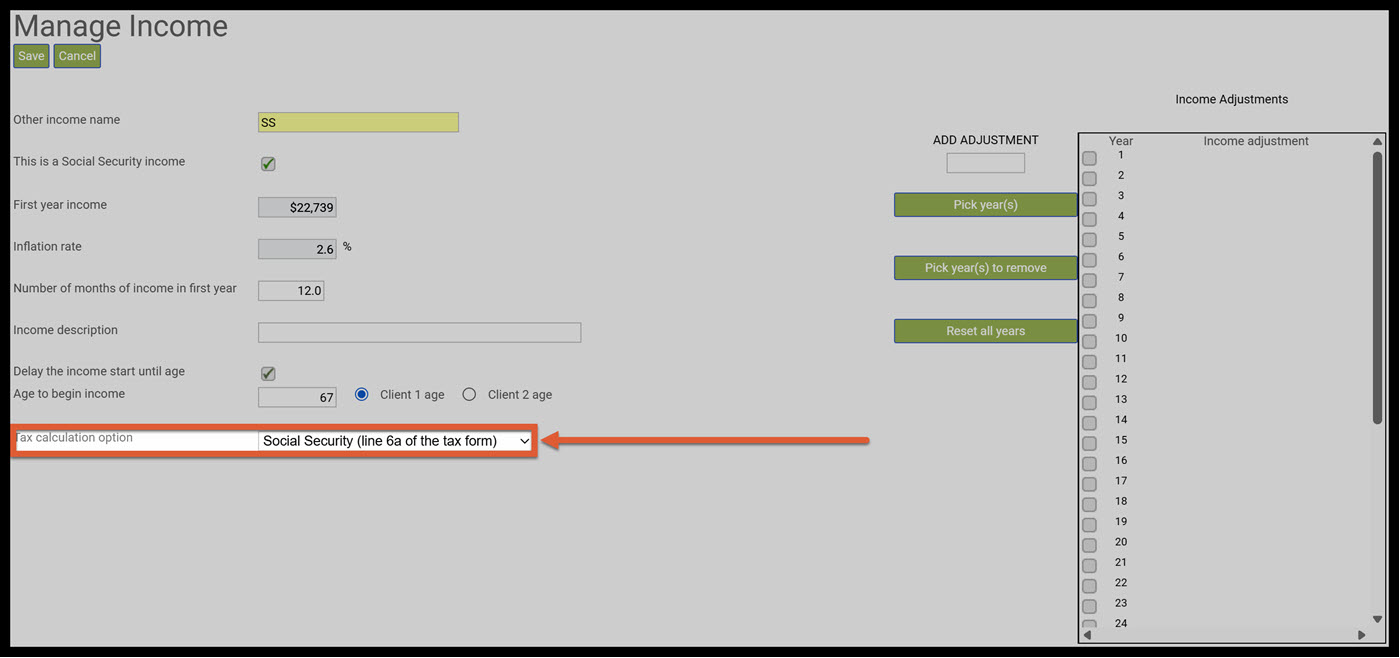This screenshot has height=658, width=1400.
Task: Focus the ADD ADJUSTMENT input field
Action: pos(986,163)
